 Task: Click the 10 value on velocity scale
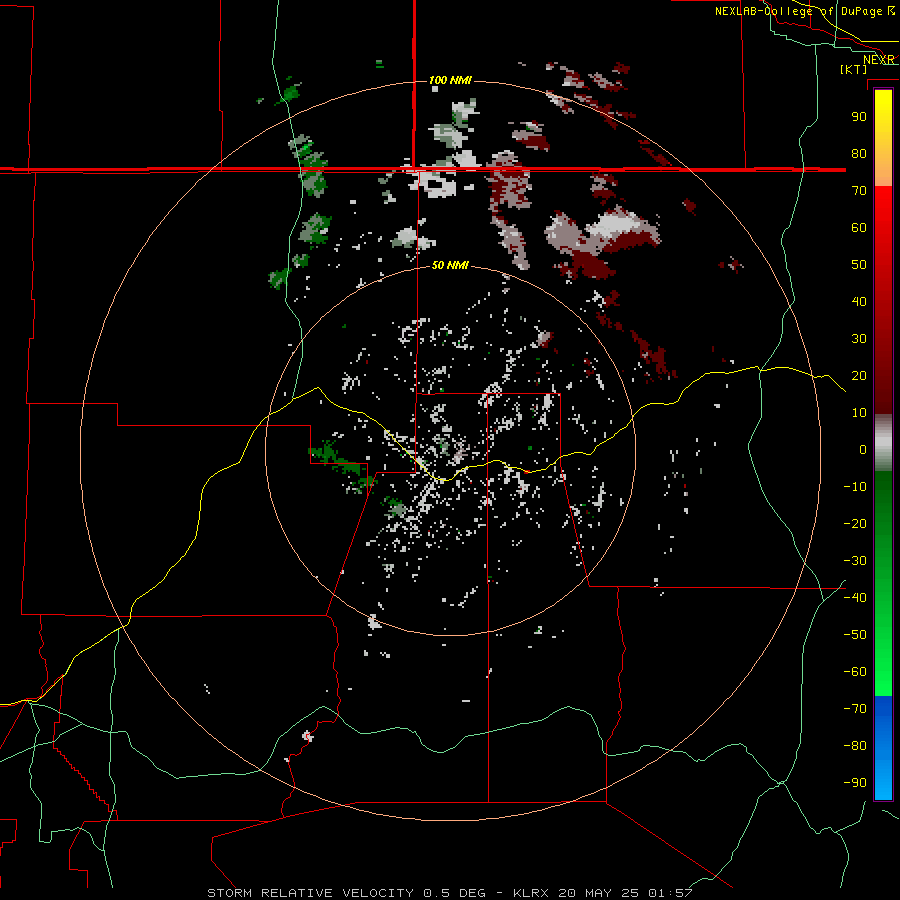[859, 413]
